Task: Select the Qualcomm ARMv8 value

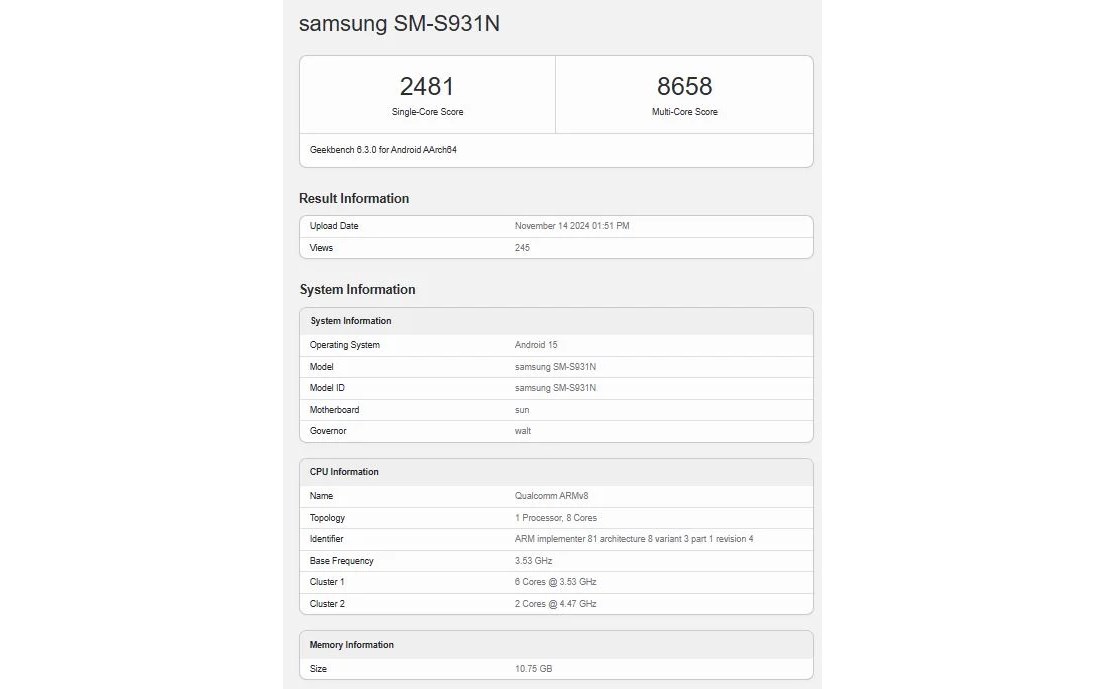Action: coord(551,496)
